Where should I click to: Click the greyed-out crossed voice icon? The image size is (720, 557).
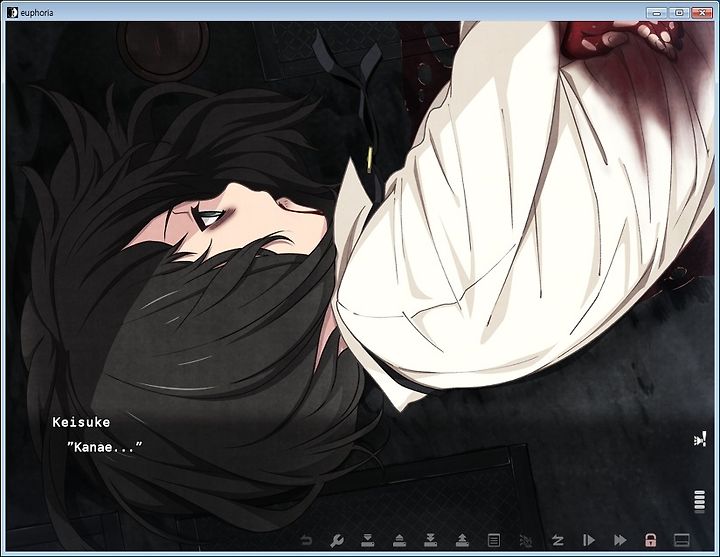click(x=526, y=541)
